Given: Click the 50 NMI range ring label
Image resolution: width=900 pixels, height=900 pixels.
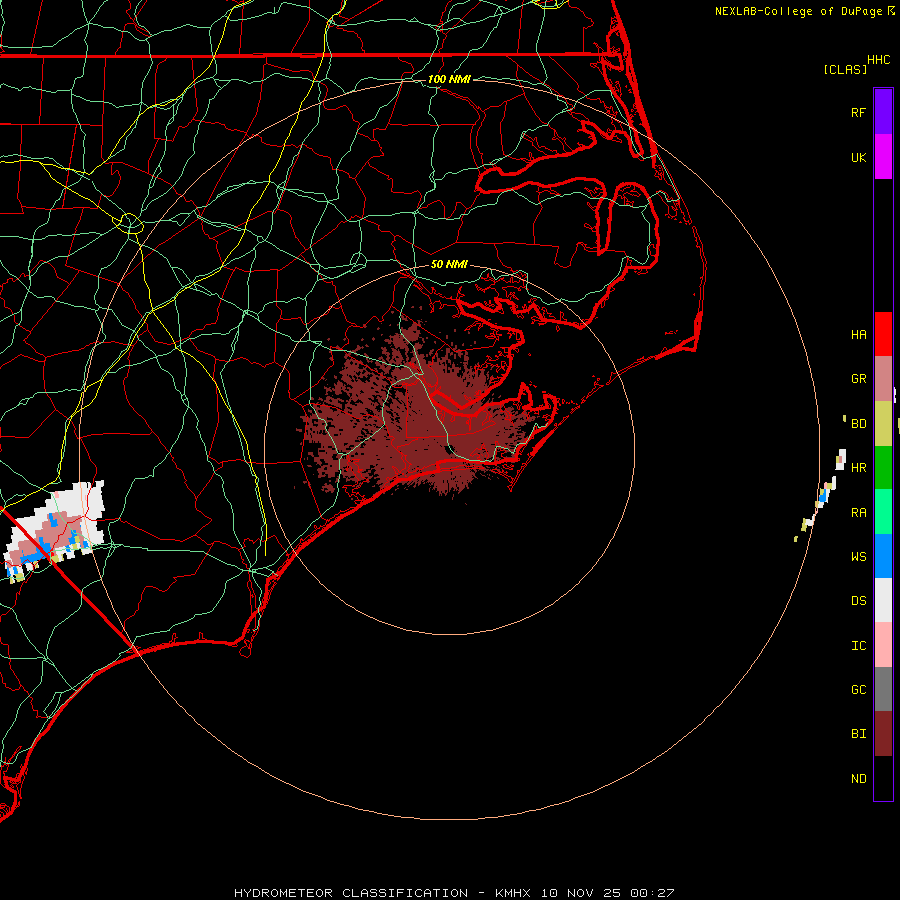Looking at the screenshot, I should (449, 264).
